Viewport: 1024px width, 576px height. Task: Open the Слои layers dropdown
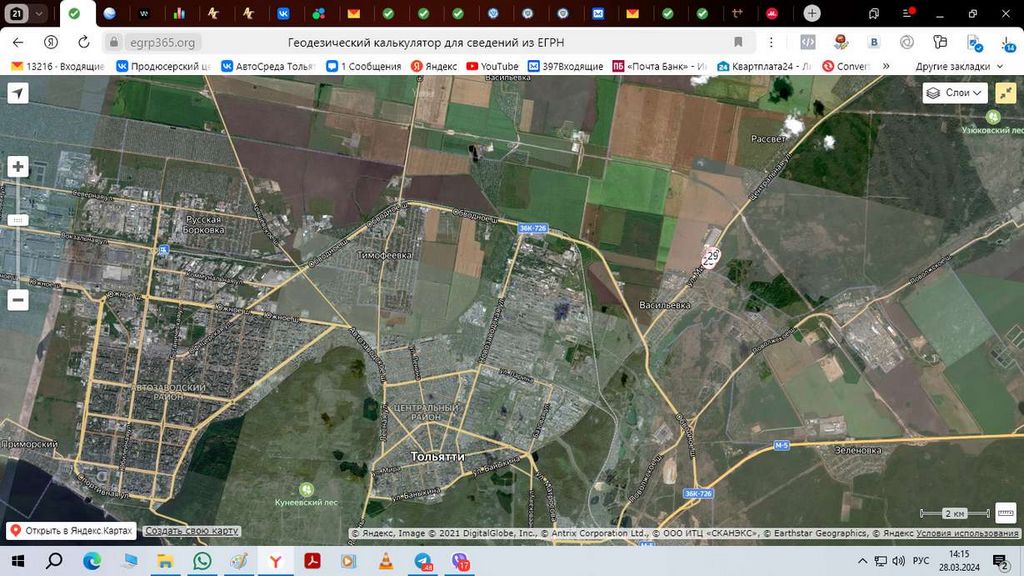(955, 93)
